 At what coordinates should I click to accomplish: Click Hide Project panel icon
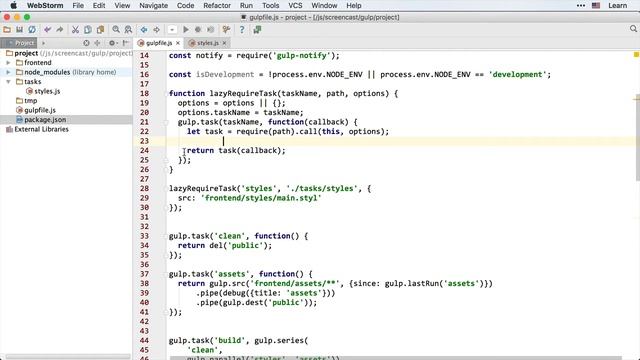tap(125, 43)
